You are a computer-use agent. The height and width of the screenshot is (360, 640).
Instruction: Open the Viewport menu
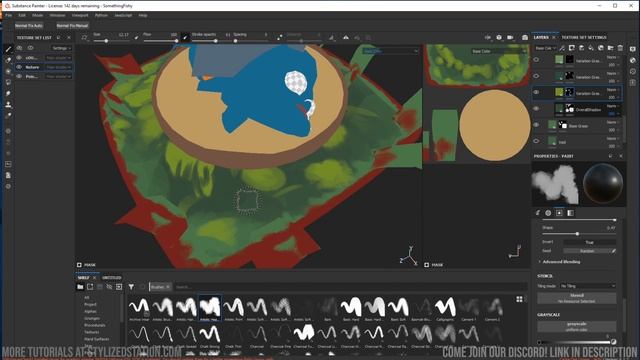pyautogui.click(x=80, y=15)
